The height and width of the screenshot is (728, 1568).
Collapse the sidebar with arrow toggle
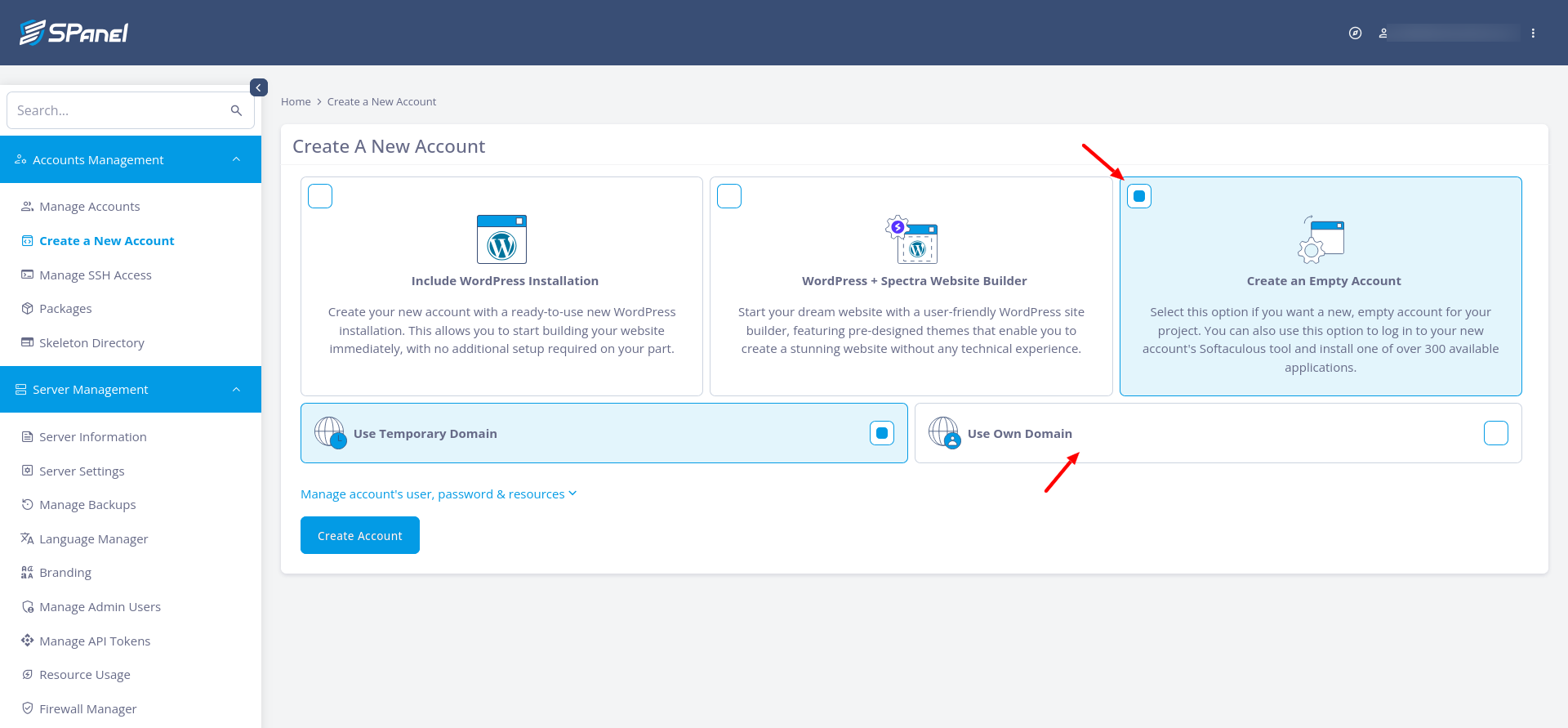[x=259, y=87]
